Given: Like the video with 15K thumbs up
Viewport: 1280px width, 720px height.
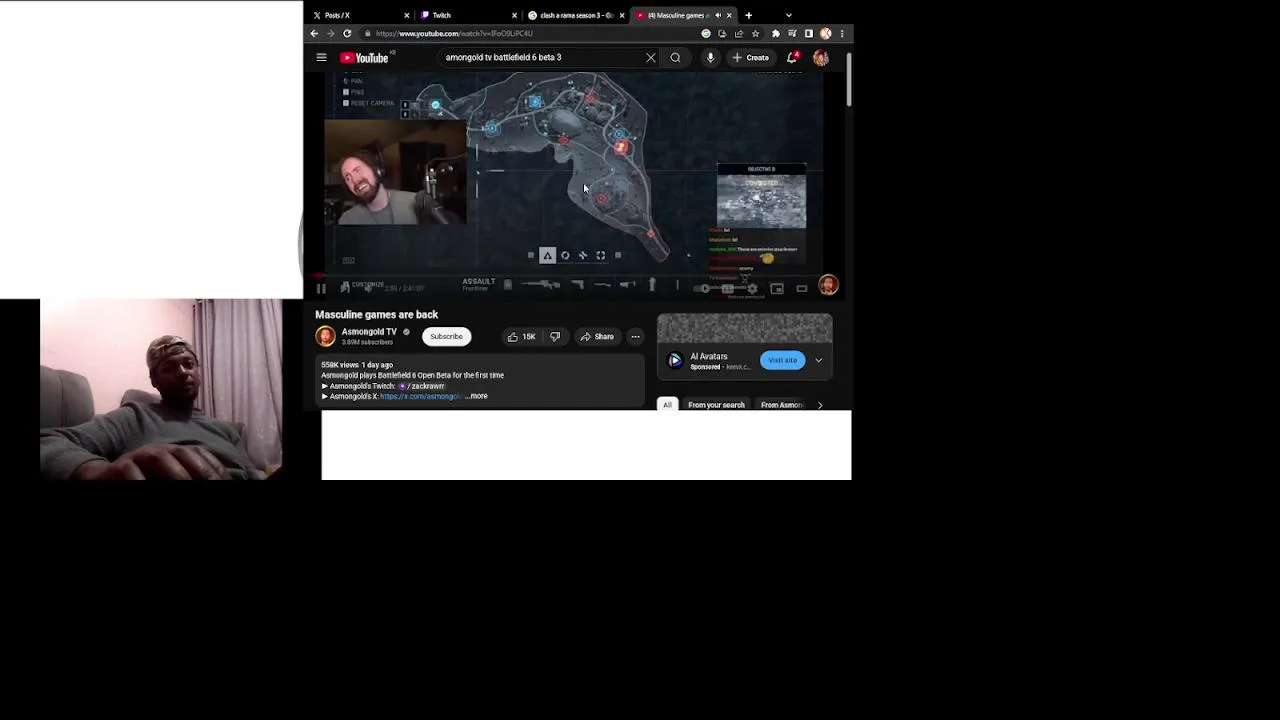Looking at the screenshot, I should [521, 337].
